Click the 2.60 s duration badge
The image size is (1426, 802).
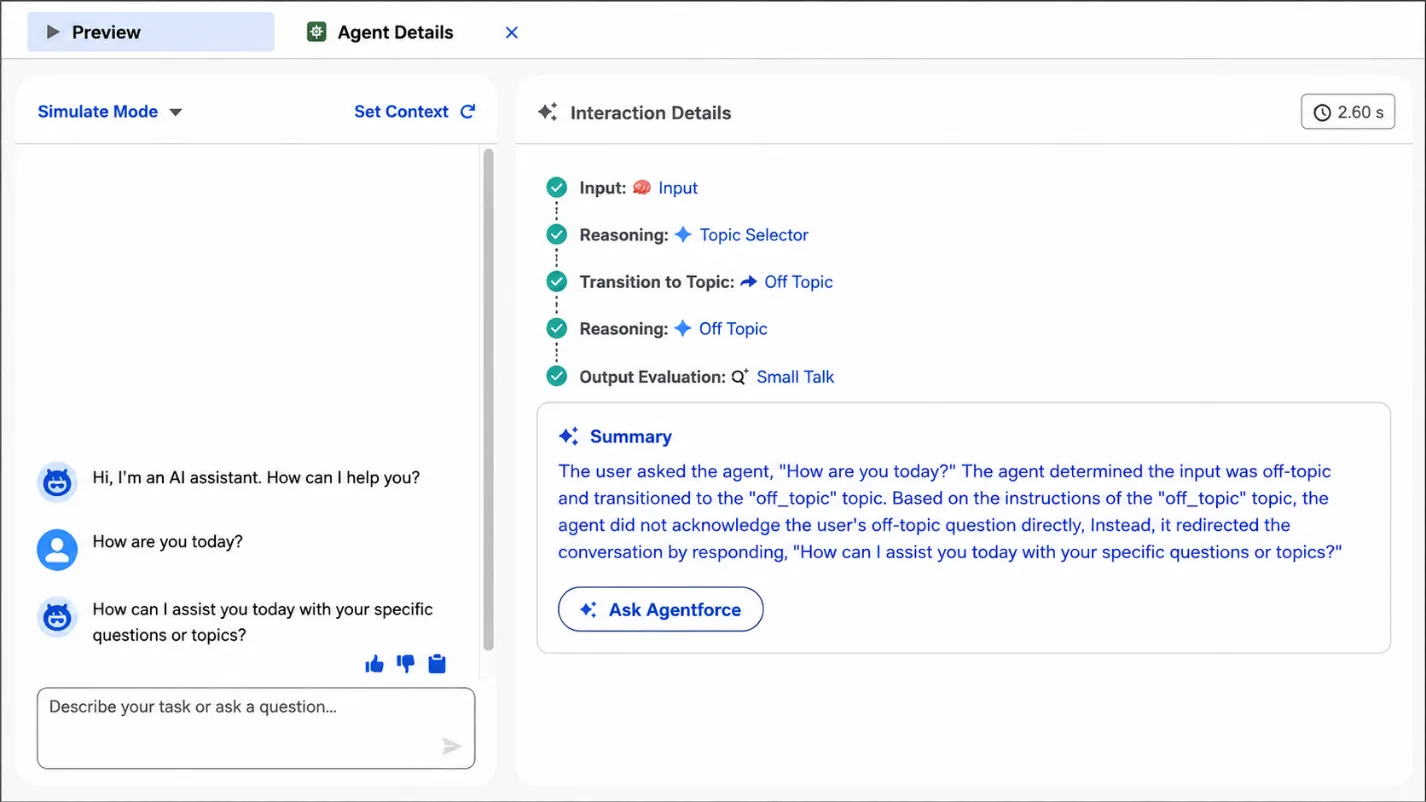(x=1348, y=112)
